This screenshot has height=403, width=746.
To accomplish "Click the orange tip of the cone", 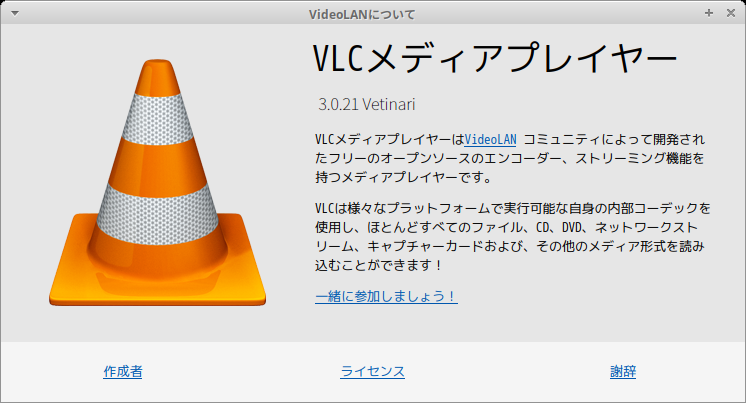I will tap(157, 77).
